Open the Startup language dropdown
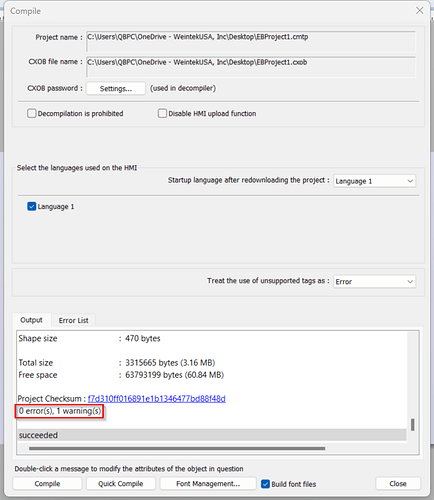Viewport: 434px width, 500px height. [374, 181]
